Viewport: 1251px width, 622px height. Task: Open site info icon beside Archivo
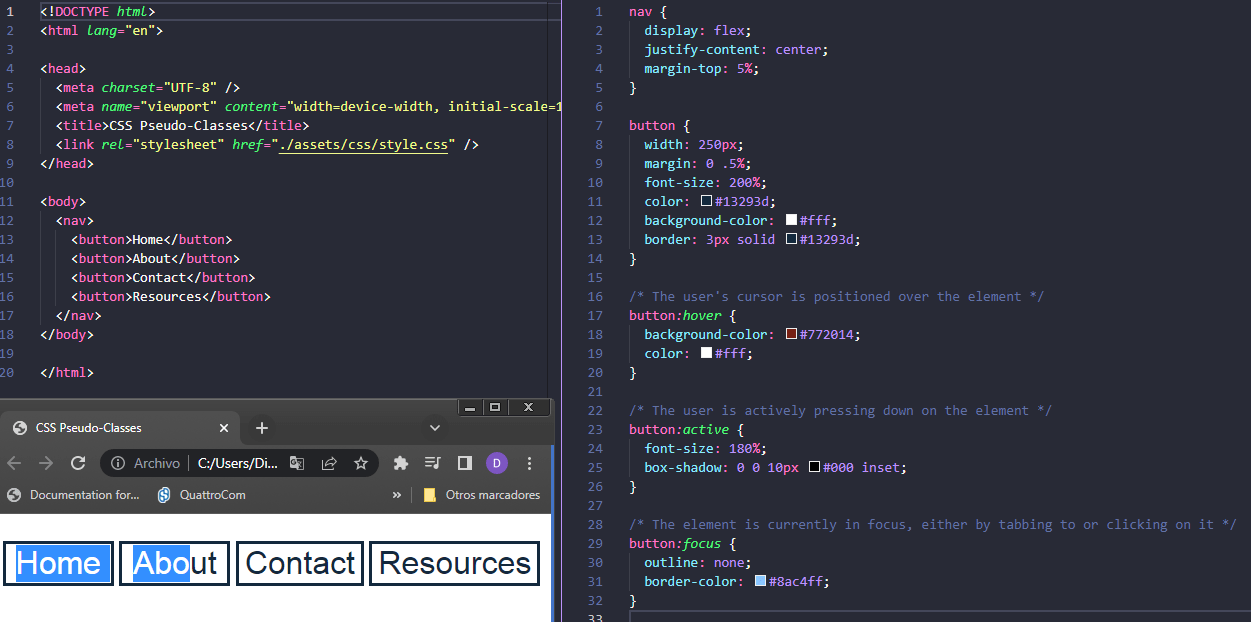pyautogui.click(x=118, y=463)
